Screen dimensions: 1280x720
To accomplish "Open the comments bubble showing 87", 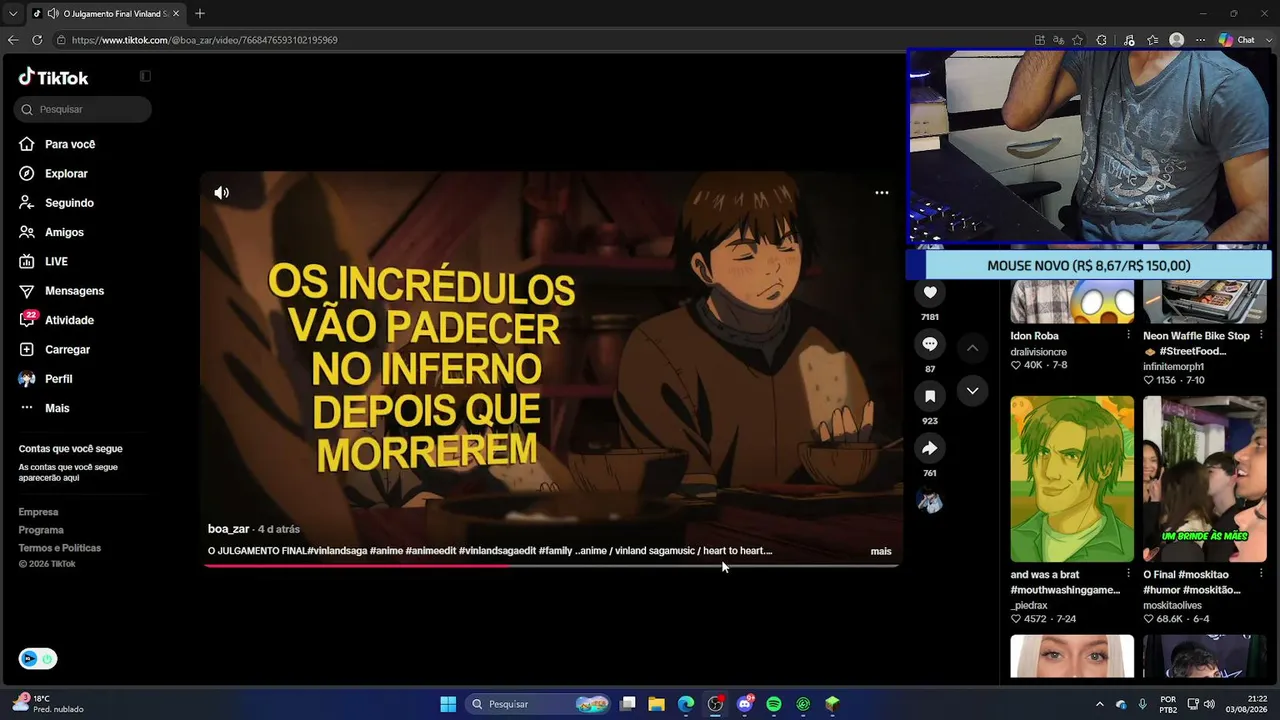I will coord(930,344).
